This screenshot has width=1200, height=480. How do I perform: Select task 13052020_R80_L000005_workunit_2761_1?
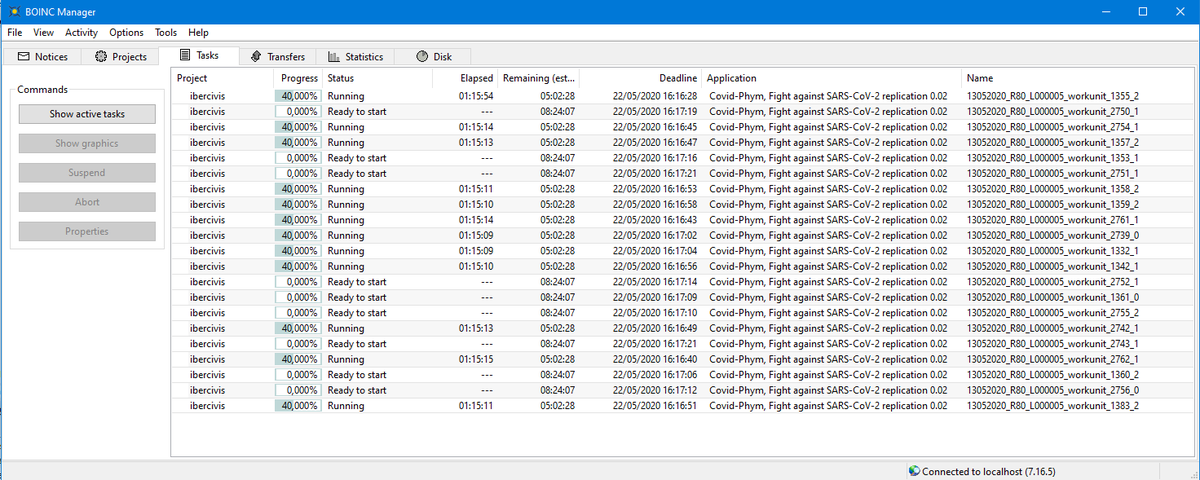[x=683, y=220]
